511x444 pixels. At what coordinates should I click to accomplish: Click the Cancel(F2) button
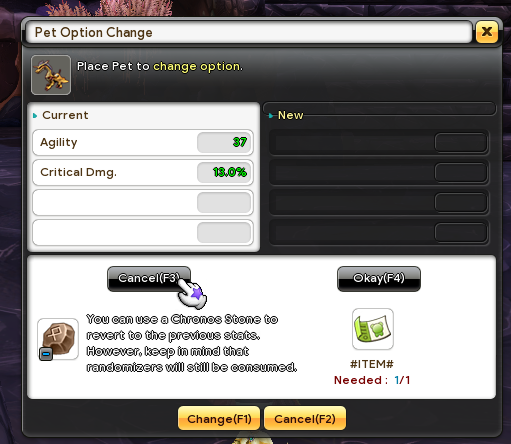click(x=305, y=418)
